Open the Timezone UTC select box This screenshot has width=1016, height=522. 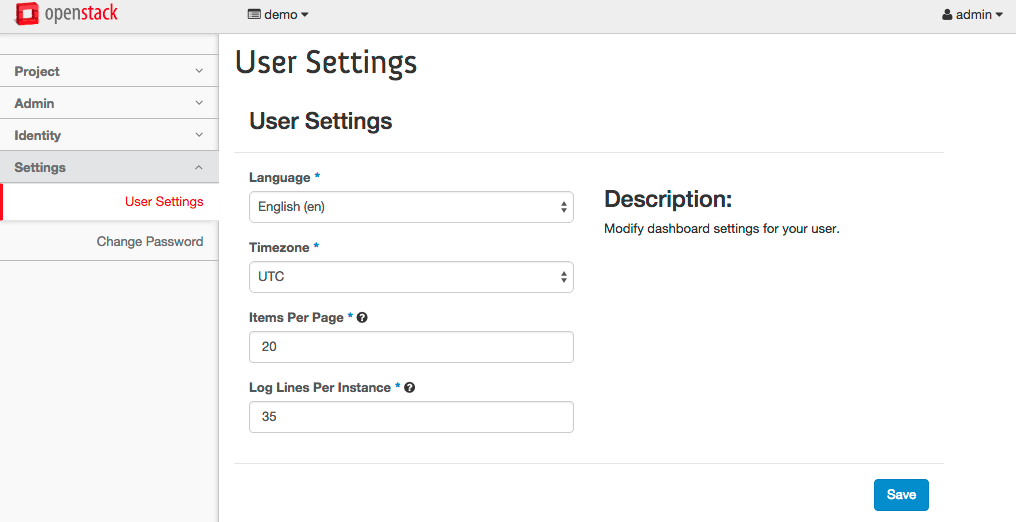tap(411, 277)
